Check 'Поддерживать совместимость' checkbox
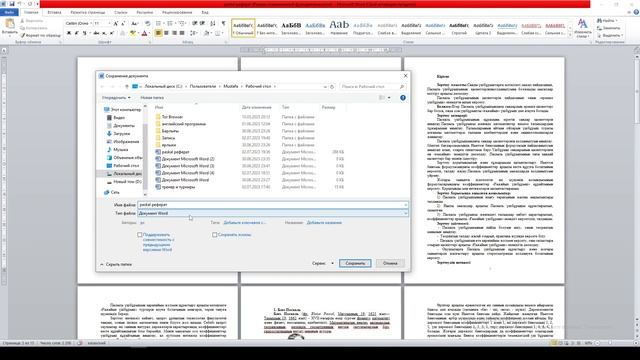The width and height of the screenshot is (640, 360). 140,235
